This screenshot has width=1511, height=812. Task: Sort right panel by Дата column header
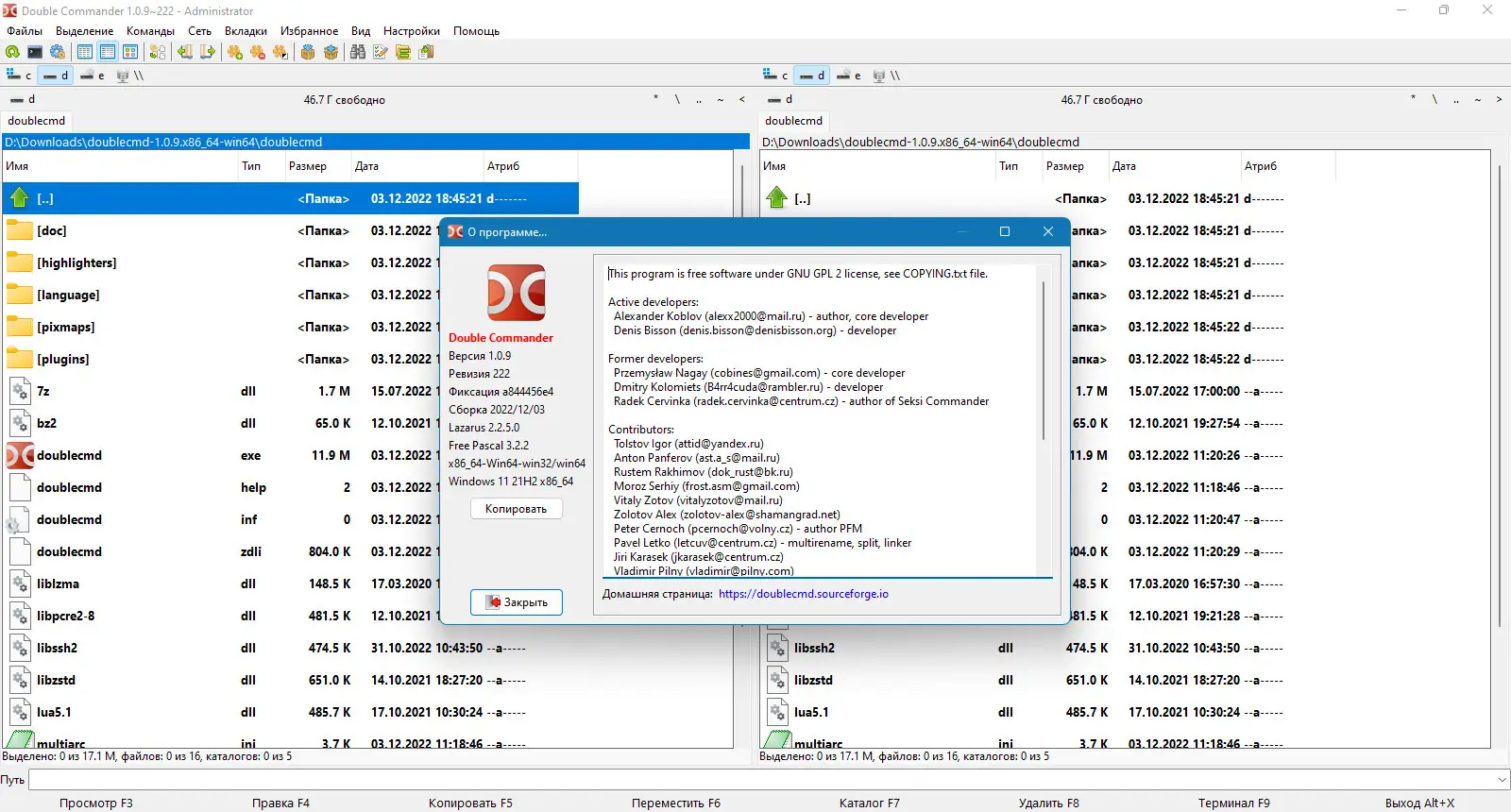(x=1174, y=166)
